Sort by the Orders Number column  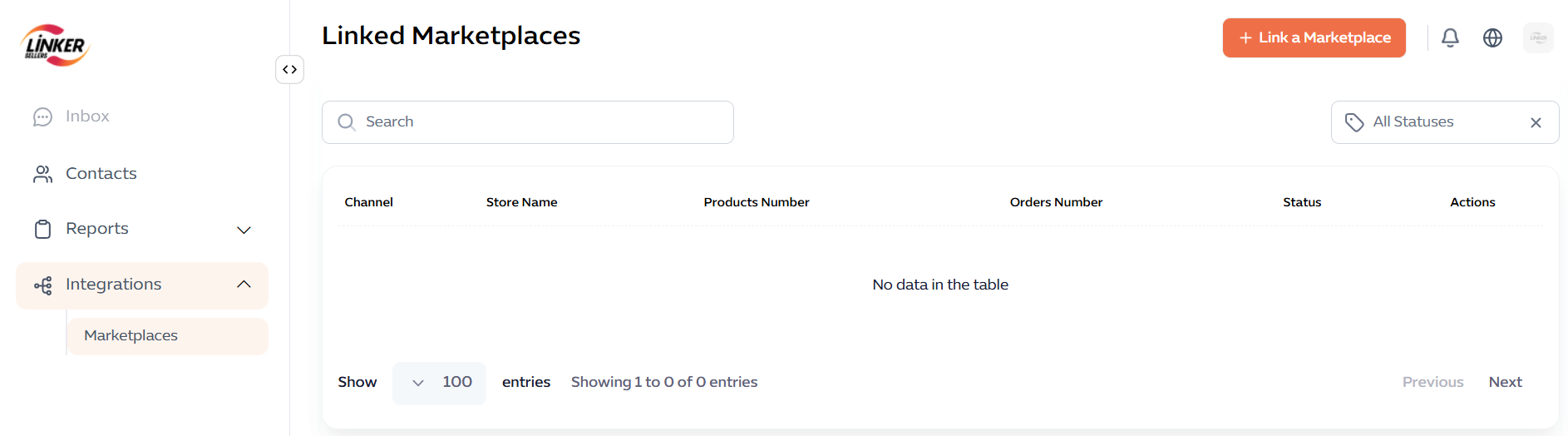tap(1056, 202)
